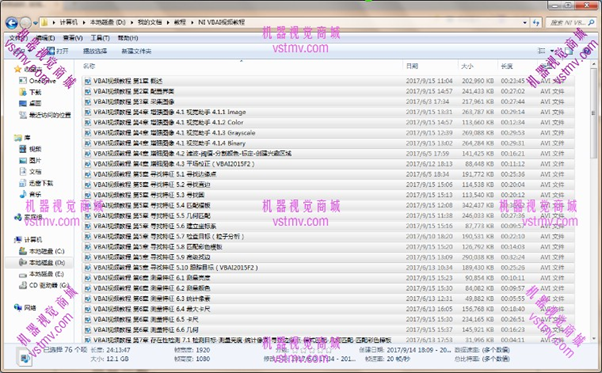Expand the address bar history dropdown
Screen dimensions: 602x373
[525, 23]
